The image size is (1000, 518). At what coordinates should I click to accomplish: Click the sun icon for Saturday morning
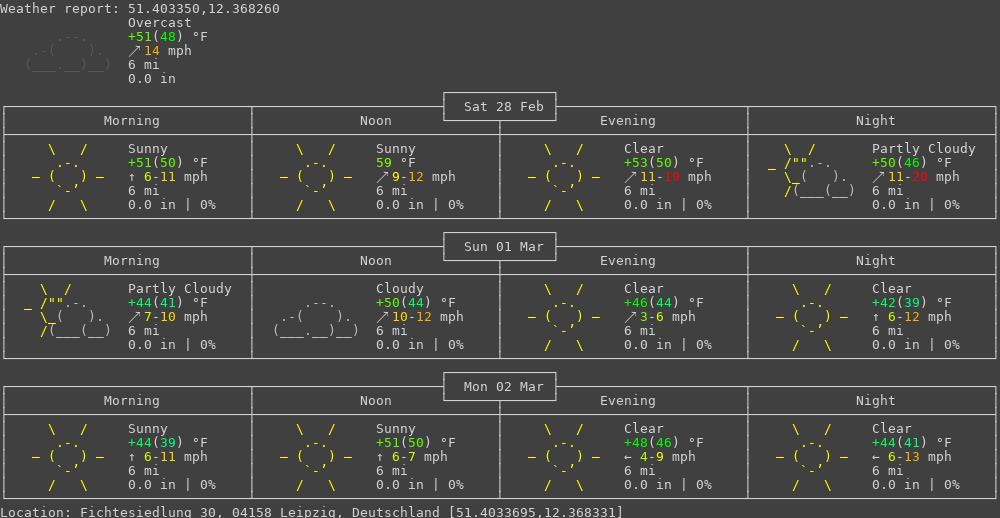click(68, 177)
